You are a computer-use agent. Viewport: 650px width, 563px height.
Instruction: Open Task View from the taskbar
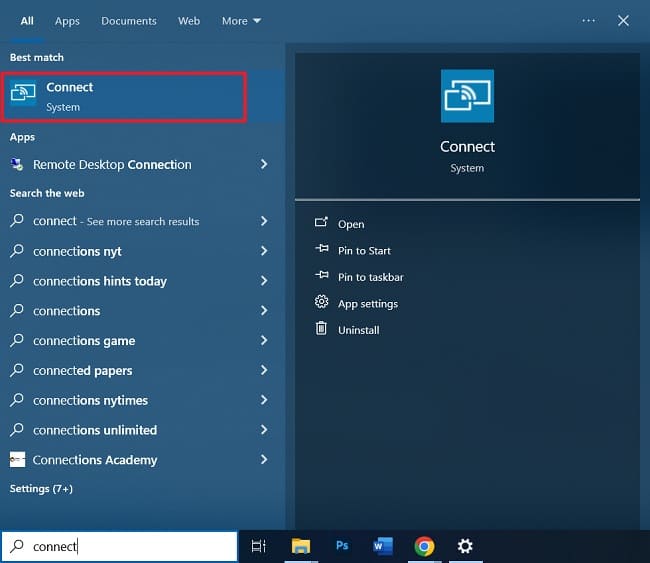point(259,546)
